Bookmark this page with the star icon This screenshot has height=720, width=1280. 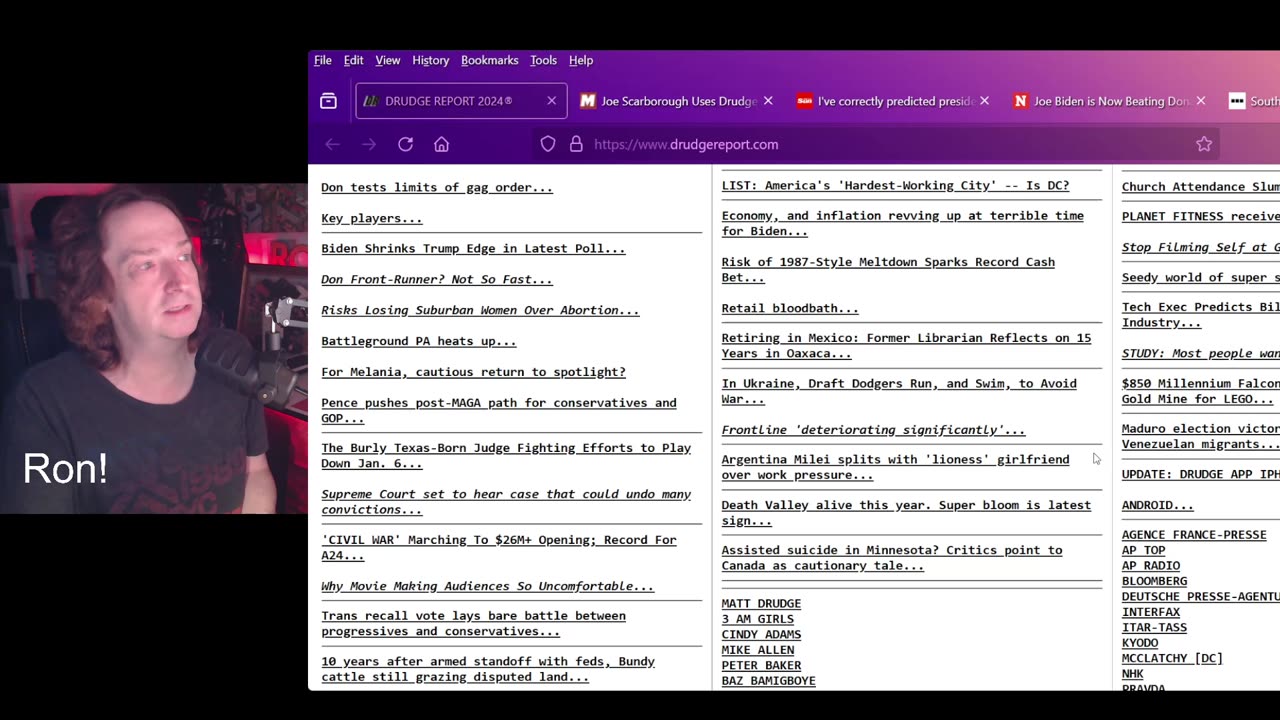point(1204,144)
